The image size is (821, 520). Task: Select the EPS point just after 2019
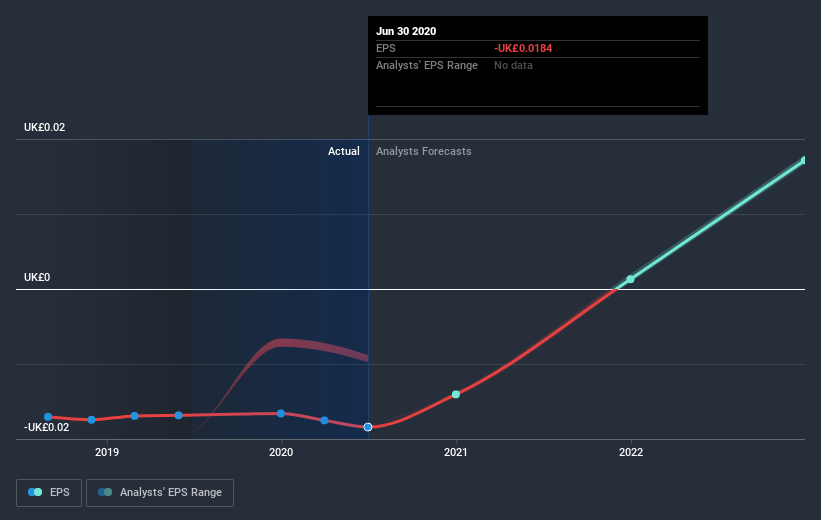coord(135,416)
